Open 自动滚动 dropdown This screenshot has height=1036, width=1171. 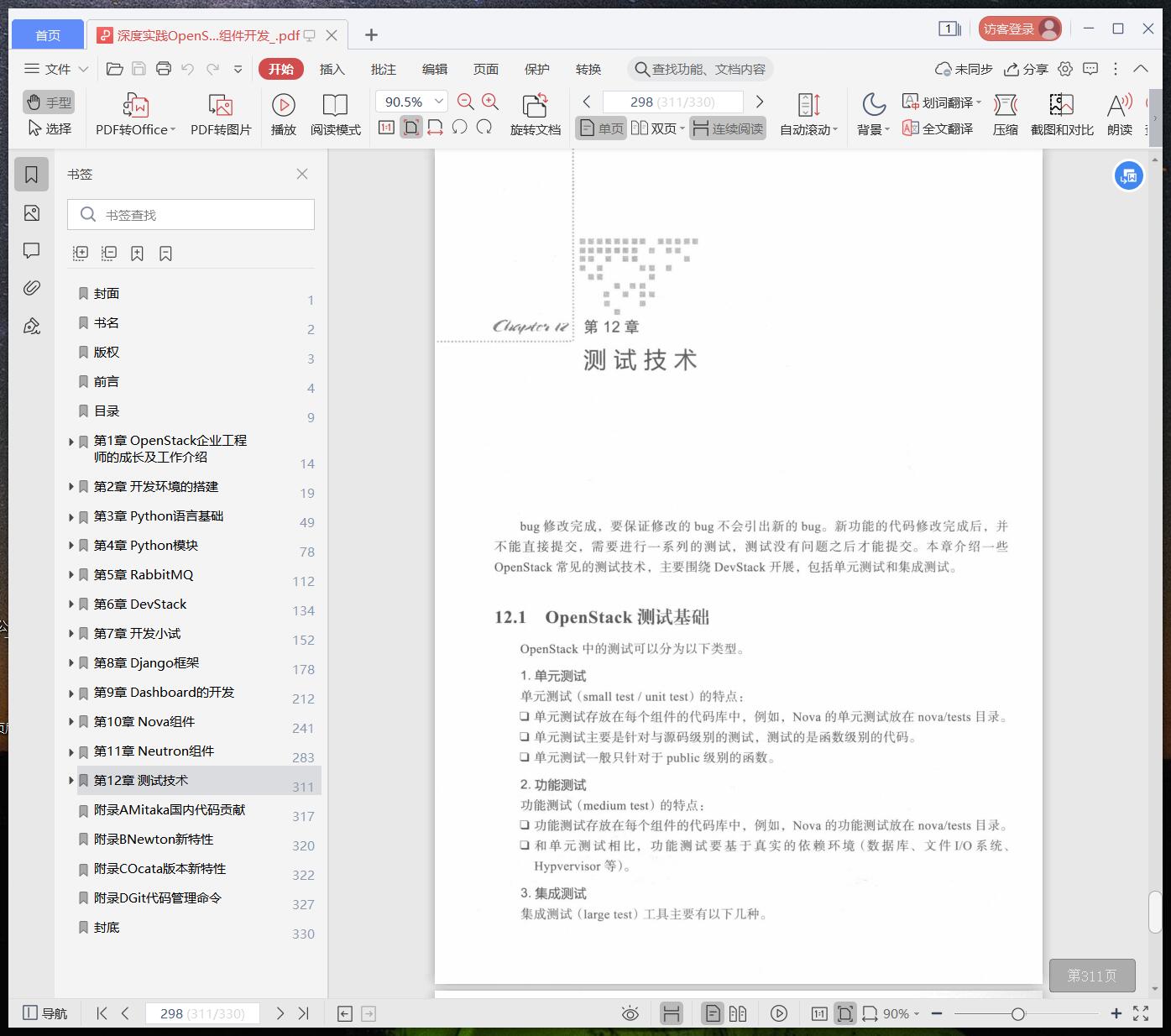point(809,115)
